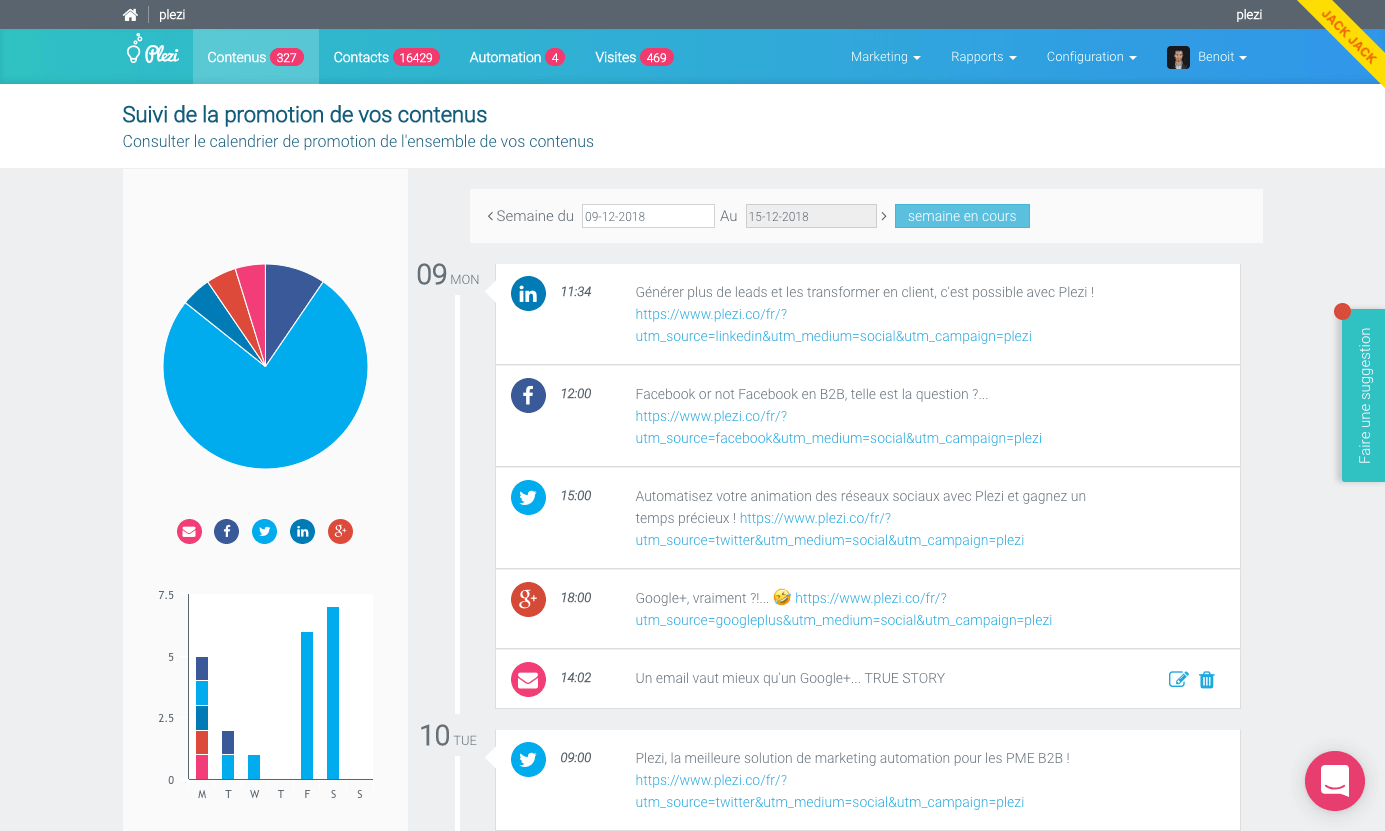This screenshot has width=1385, height=831.
Task: Toggle the Twitter filter icon under pie chart
Action: coord(264,532)
